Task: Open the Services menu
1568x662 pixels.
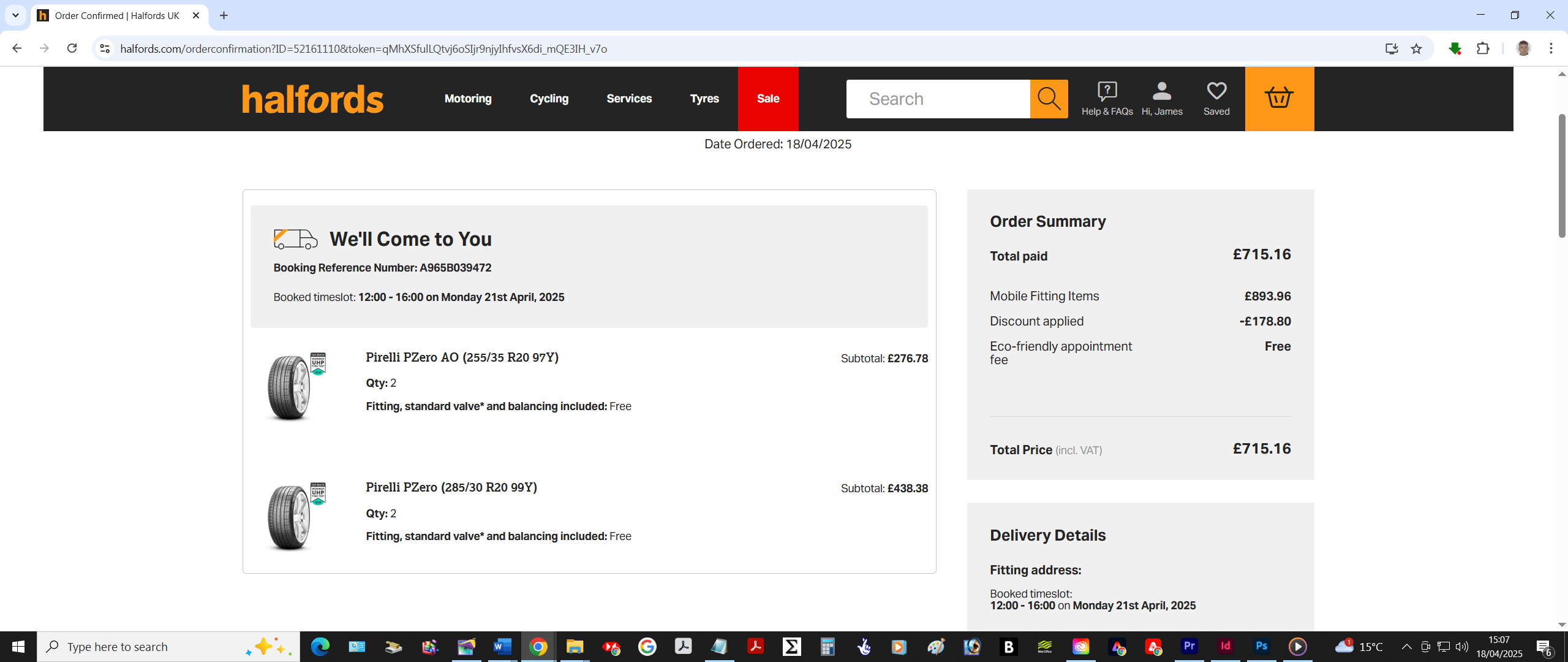Action: tap(629, 99)
